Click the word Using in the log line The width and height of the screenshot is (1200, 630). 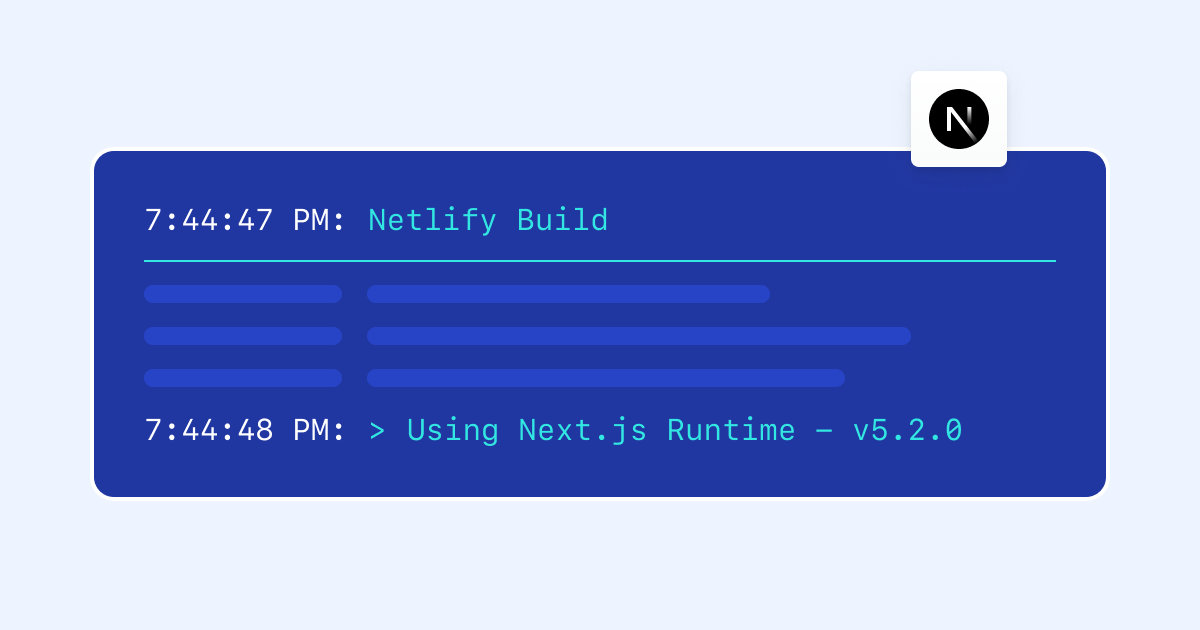point(452,430)
